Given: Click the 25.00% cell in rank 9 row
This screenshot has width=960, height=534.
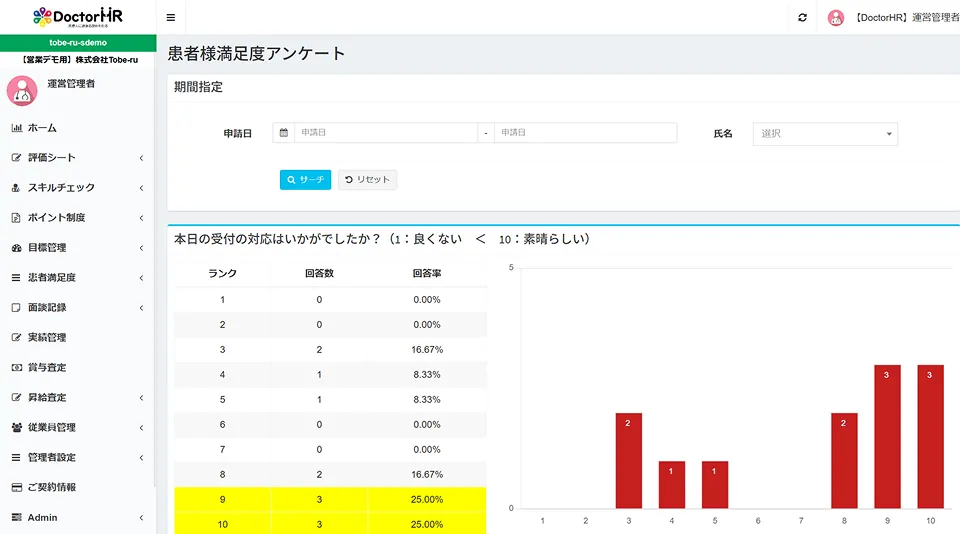Looking at the screenshot, I should [x=427, y=500].
